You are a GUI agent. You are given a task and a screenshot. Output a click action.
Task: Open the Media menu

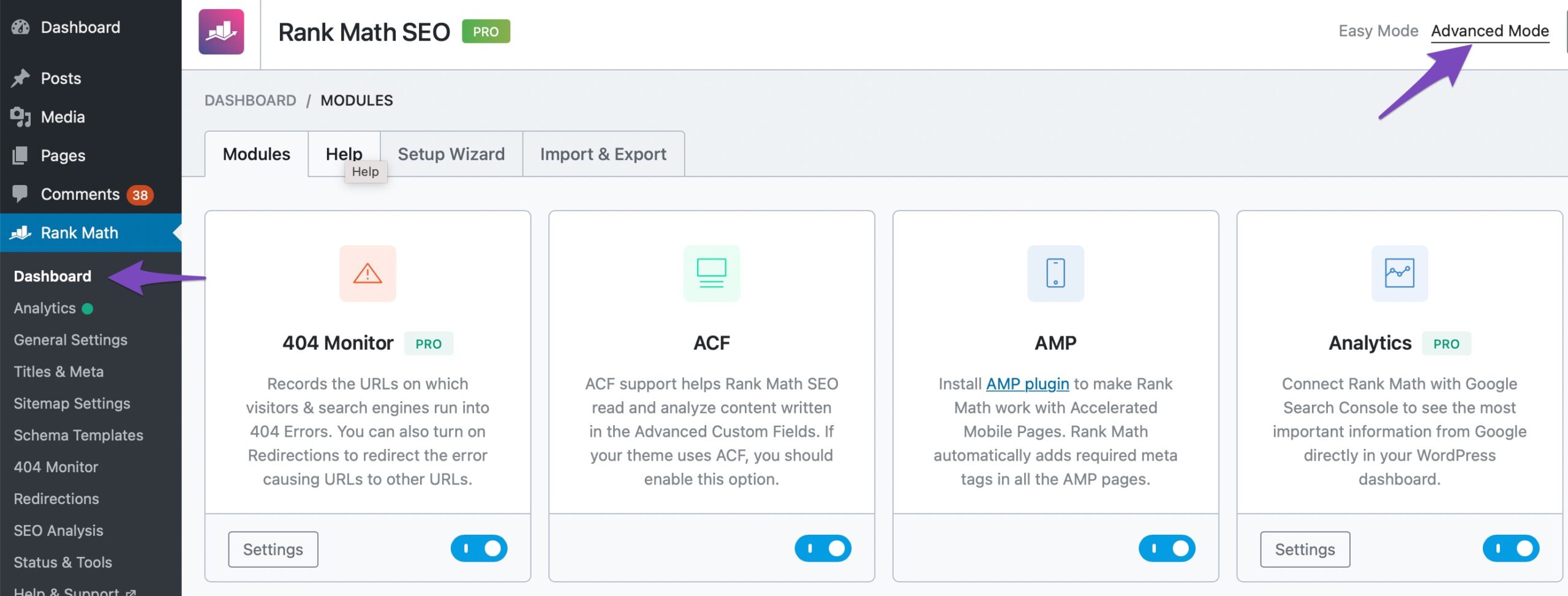(91, 117)
